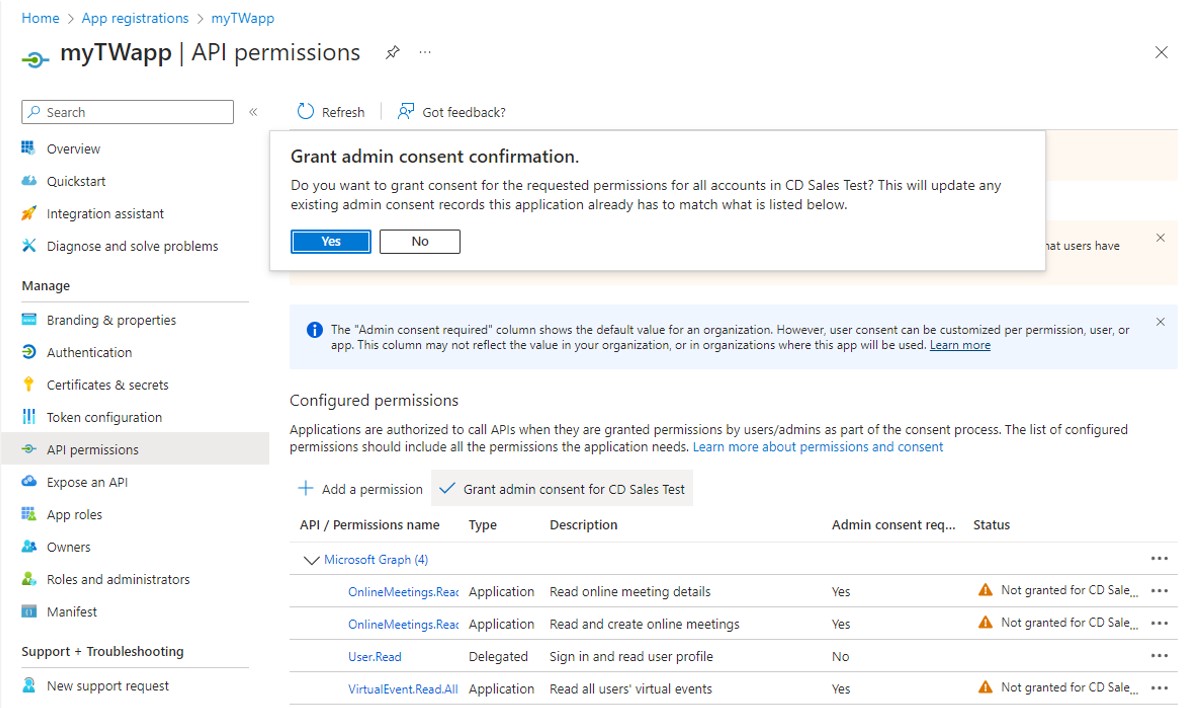Click the Description column header
This screenshot has width=1186, height=708.
coord(583,524)
